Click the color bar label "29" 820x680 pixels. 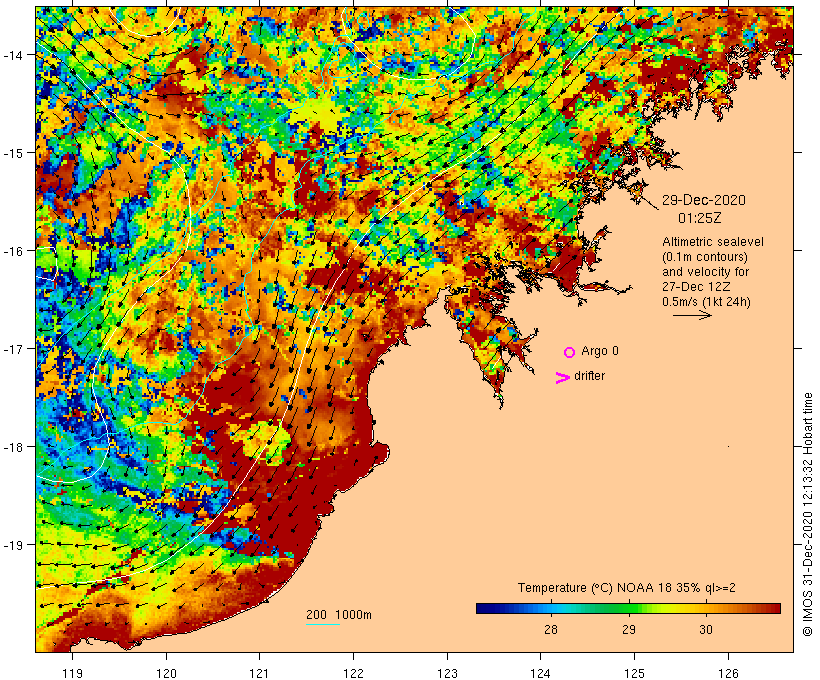click(x=629, y=629)
